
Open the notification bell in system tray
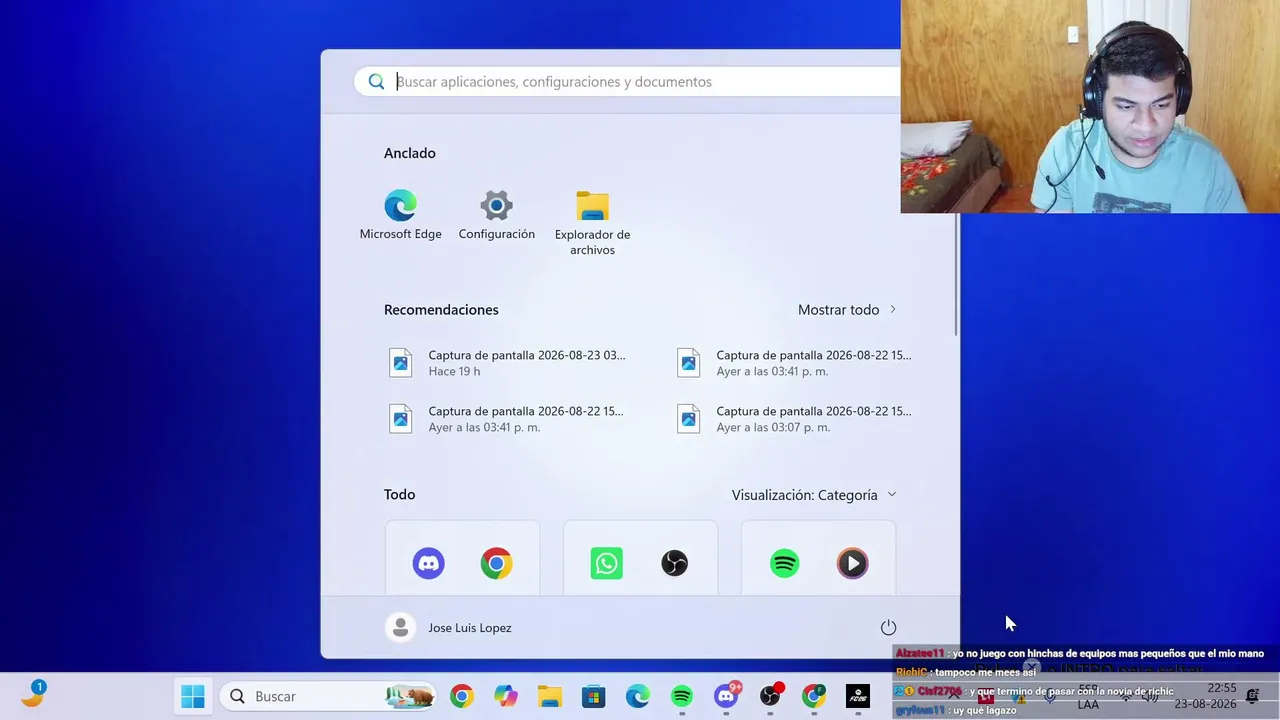[x=1252, y=696]
